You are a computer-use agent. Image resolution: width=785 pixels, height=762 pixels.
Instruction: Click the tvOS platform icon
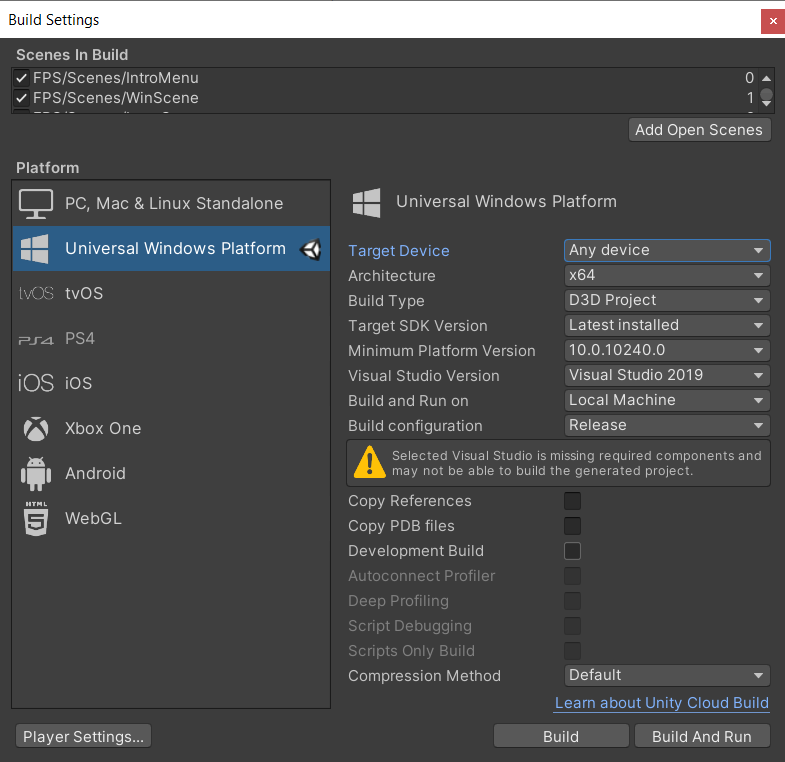point(36,293)
